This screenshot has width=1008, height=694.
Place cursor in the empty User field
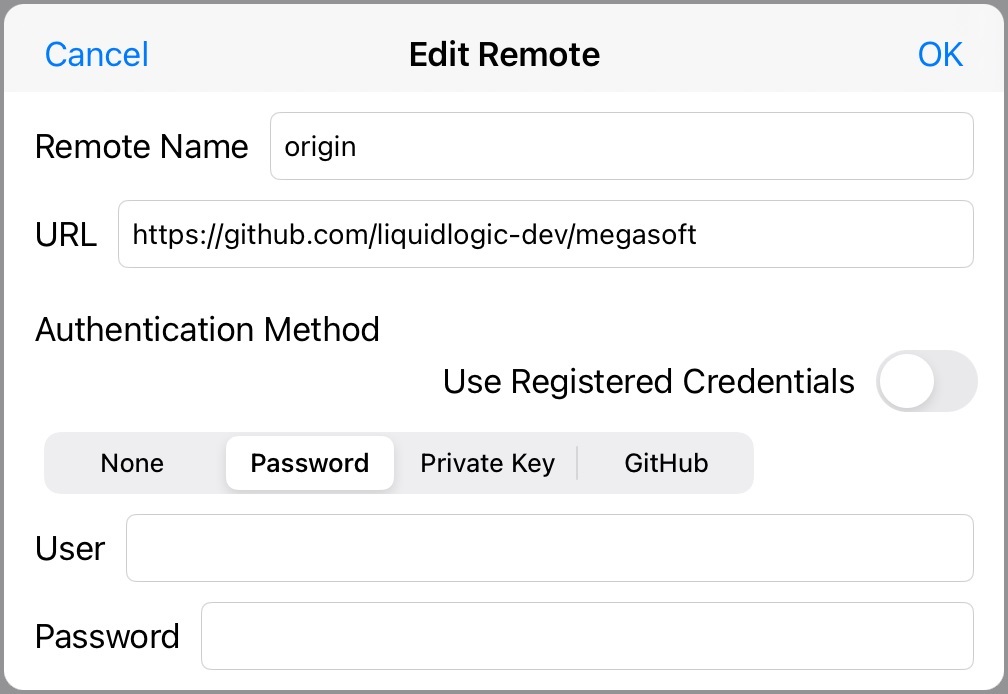pos(548,548)
